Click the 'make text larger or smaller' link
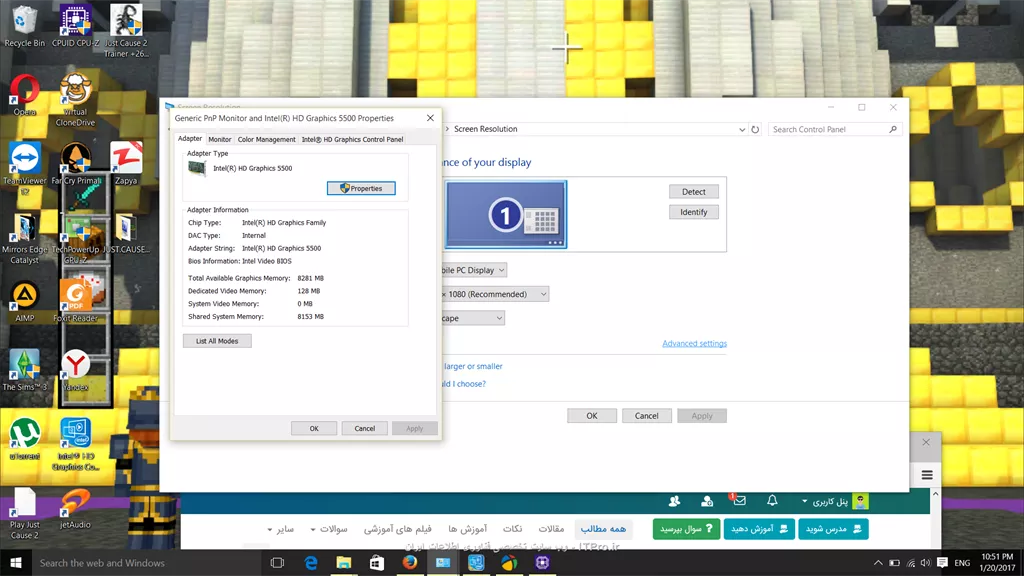 [473, 366]
